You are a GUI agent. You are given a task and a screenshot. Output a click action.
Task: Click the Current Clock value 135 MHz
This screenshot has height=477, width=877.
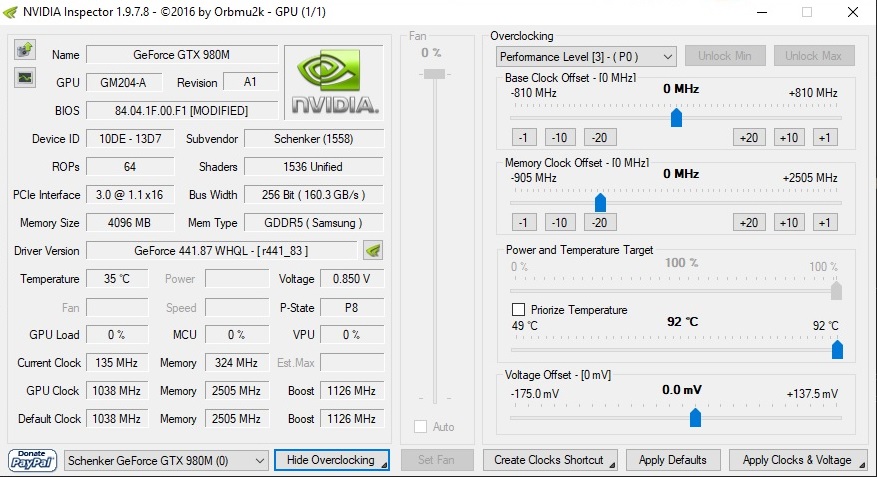pyautogui.click(x=117, y=362)
